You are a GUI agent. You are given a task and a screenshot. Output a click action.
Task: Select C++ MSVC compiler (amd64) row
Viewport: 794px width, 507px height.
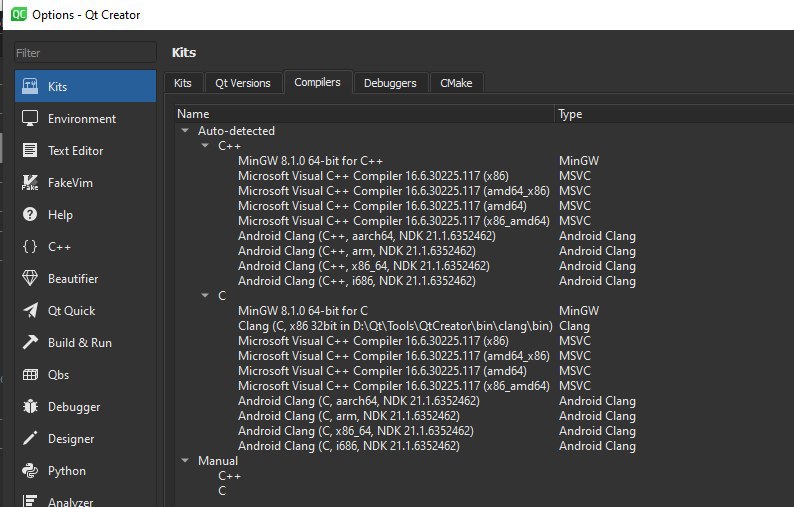[382, 206]
